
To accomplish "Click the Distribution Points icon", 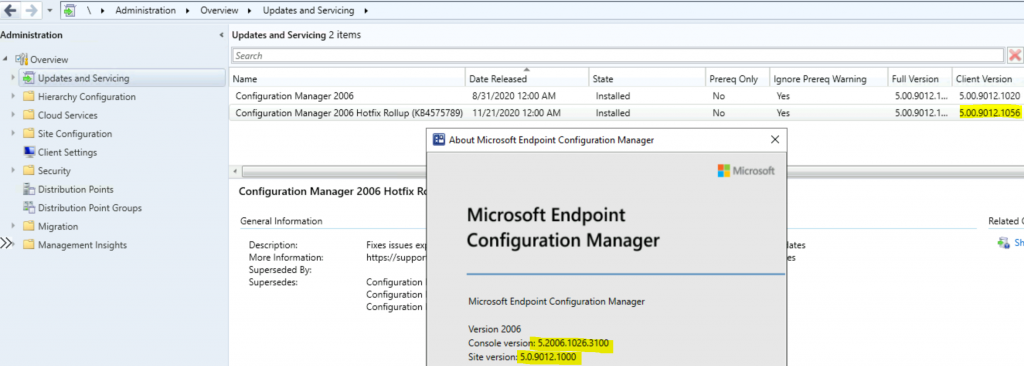I will (28, 190).
